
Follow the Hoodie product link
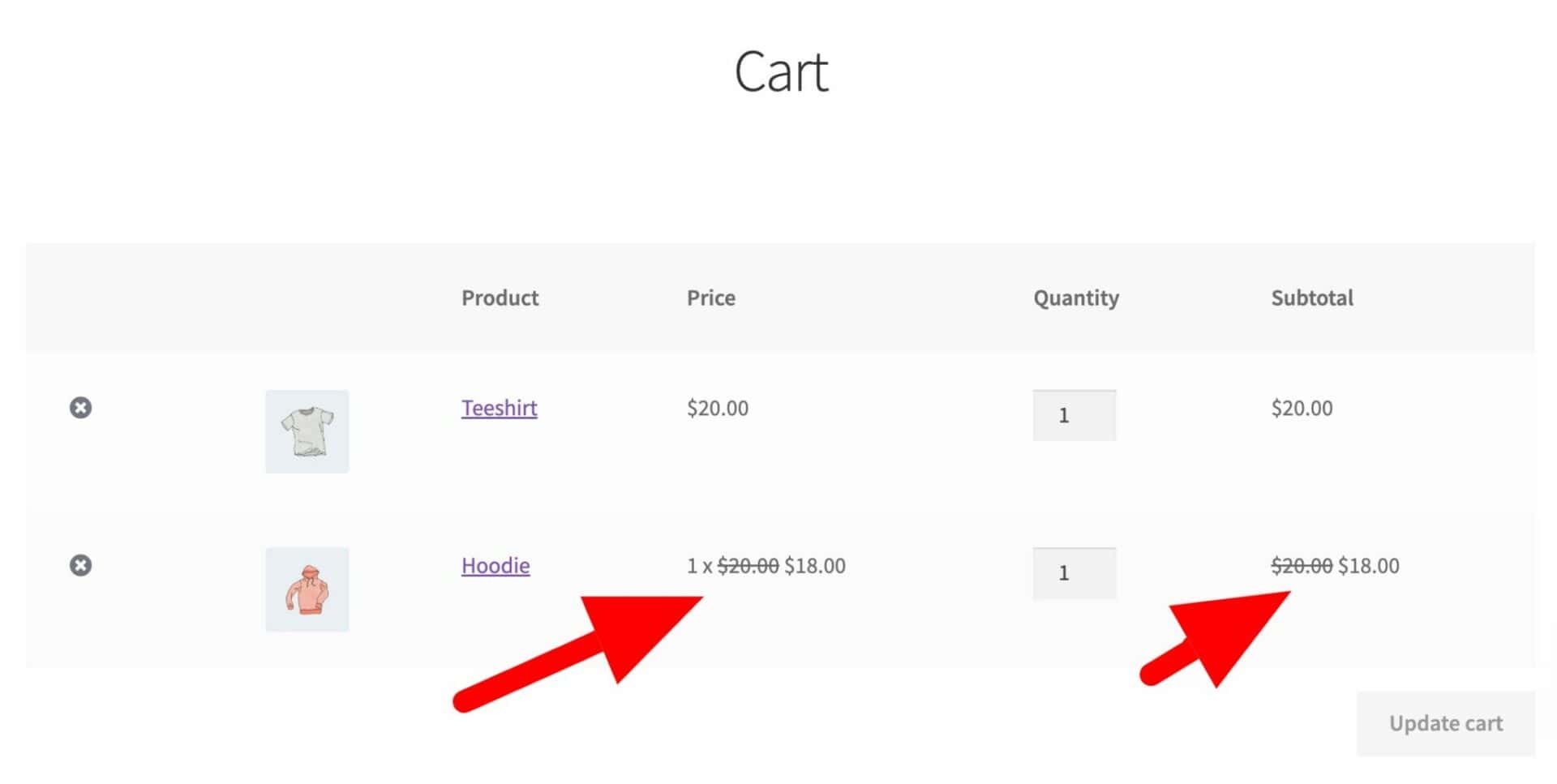coord(495,565)
